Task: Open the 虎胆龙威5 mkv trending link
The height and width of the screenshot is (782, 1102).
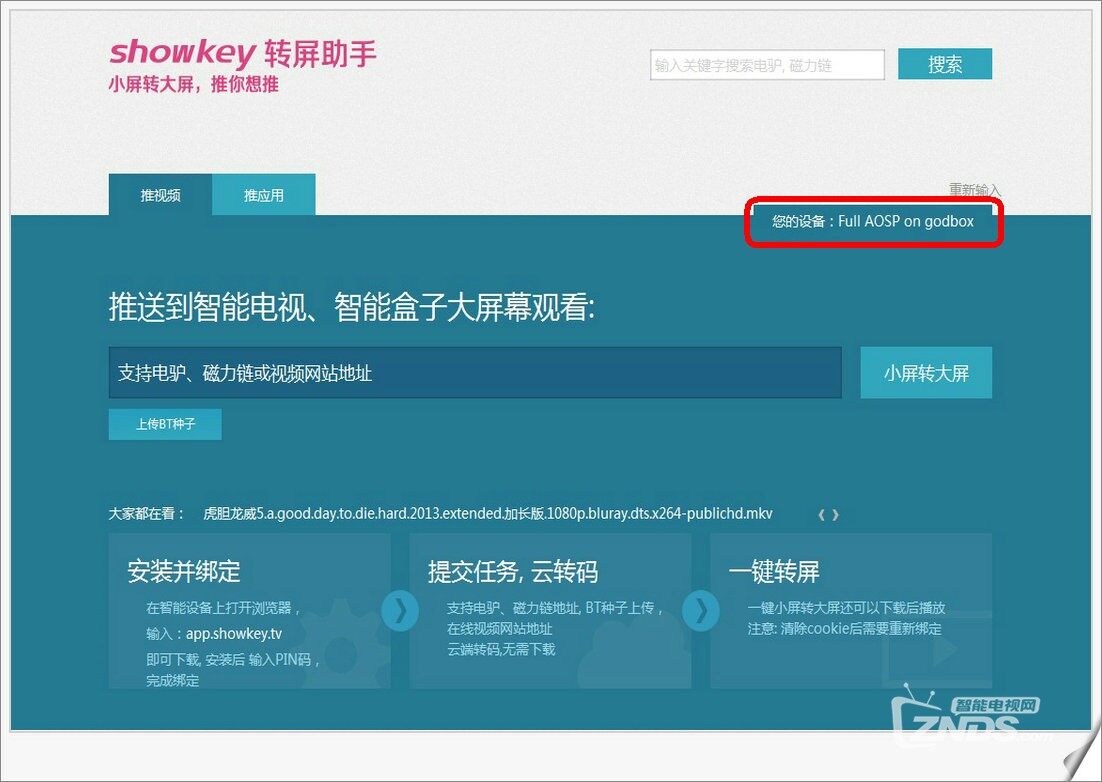Action: pyautogui.click(x=488, y=514)
